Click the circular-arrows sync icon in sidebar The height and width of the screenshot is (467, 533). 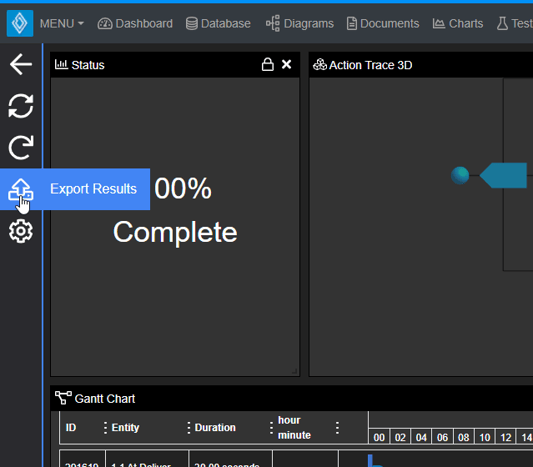point(21,106)
